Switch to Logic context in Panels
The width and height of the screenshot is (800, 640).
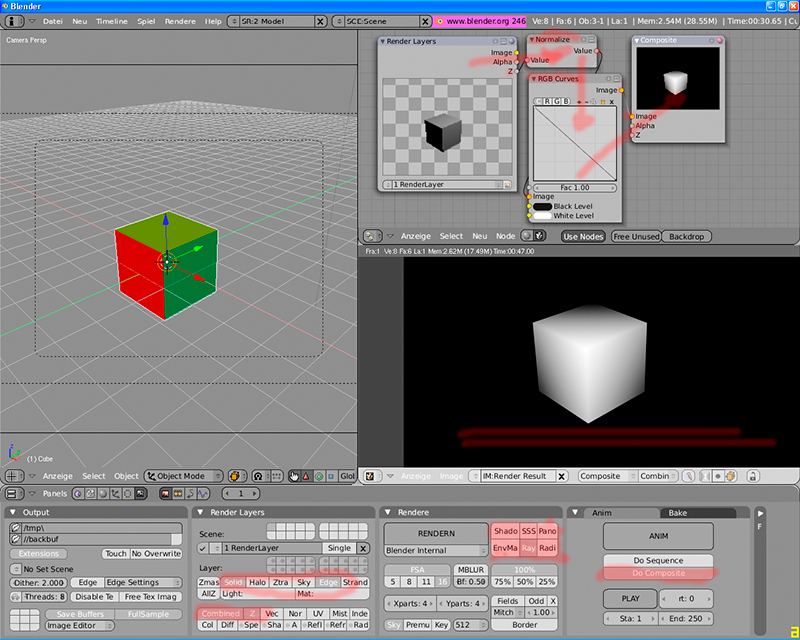pos(78,494)
